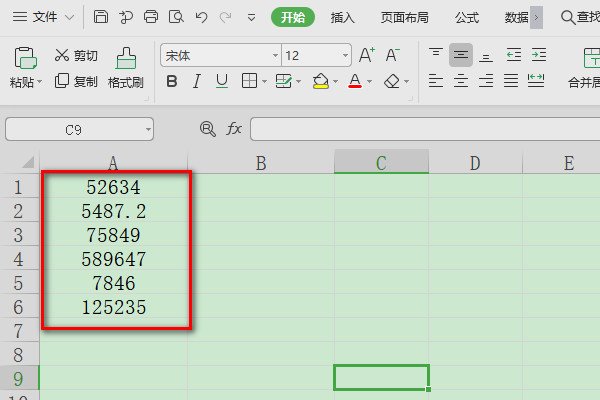Click the eraser clear icon

click(x=392, y=81)
